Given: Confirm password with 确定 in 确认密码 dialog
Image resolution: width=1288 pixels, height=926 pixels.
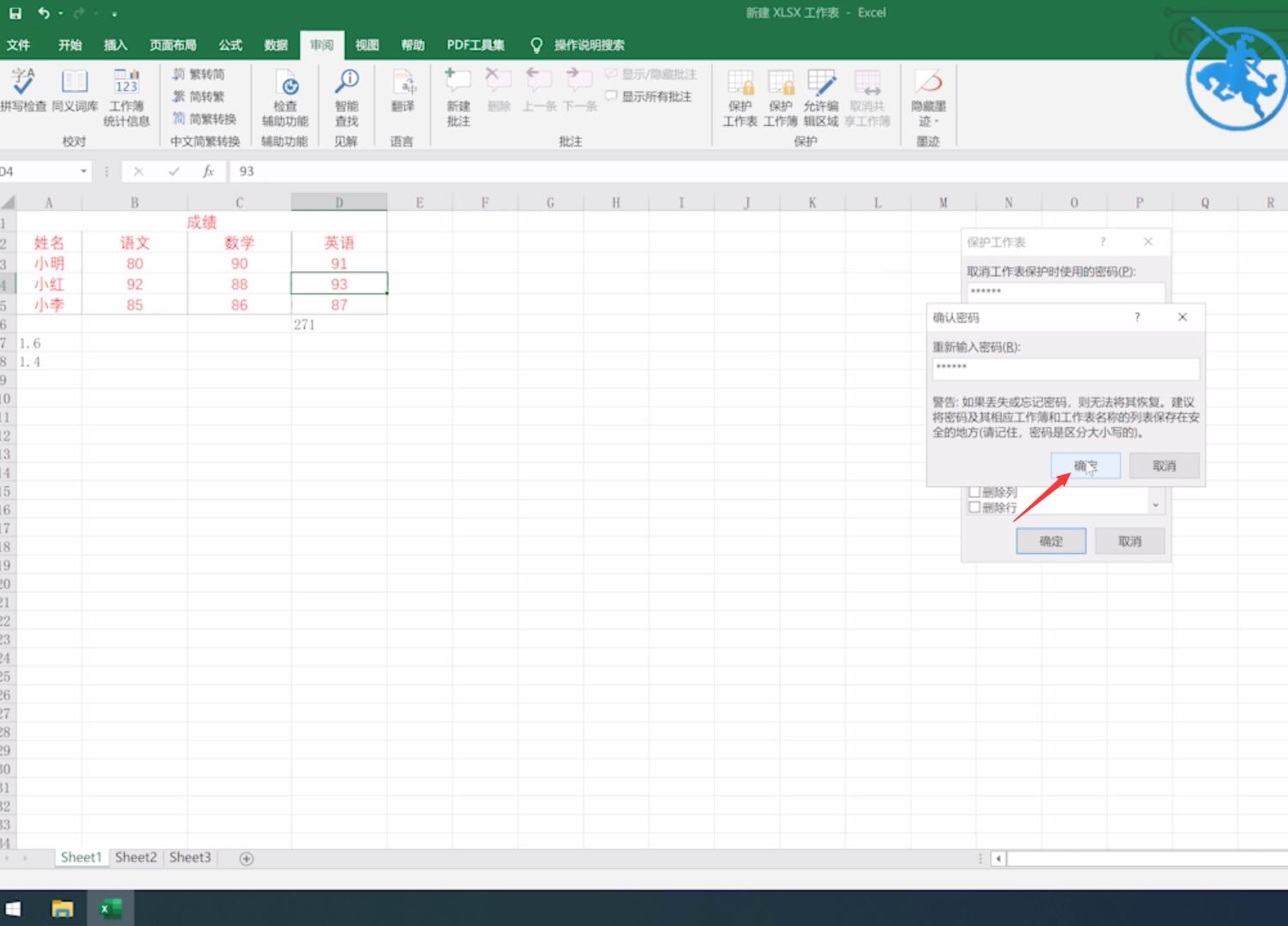Looking at the screenshot, I should pos(1086,466).
